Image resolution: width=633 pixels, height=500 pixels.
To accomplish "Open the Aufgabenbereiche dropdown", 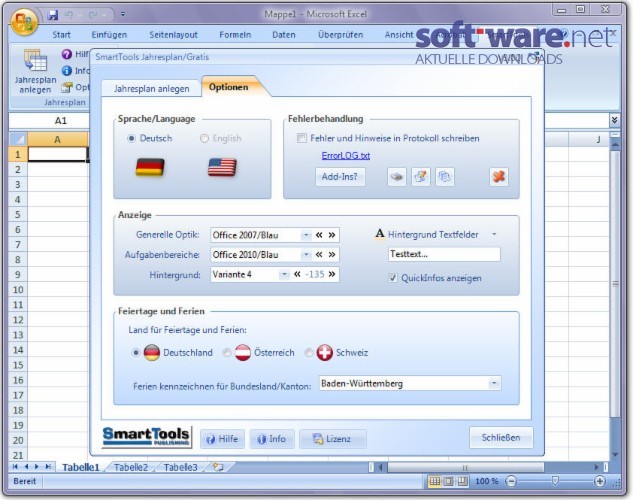I will tap(306, 255).
